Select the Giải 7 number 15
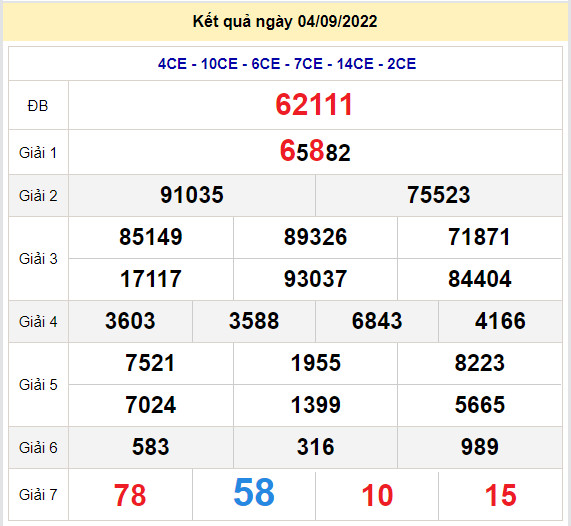The width and height of the screenshot is (571, 526). 500,495
